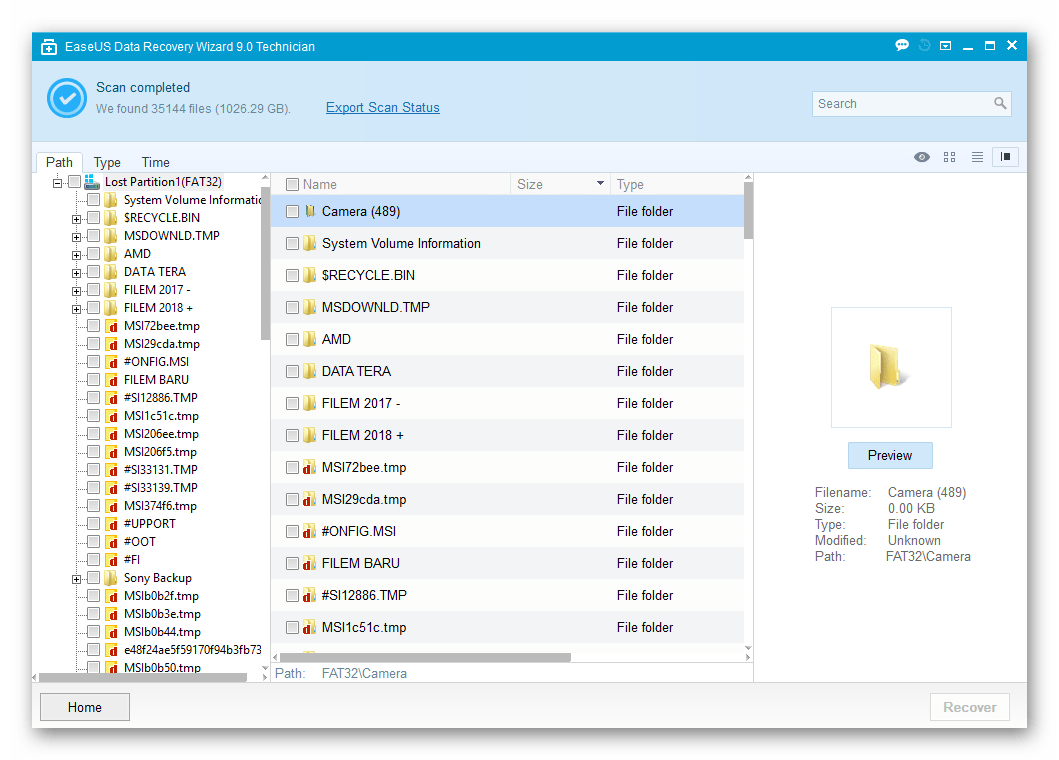Toggle the preview panel view icon

click(x=1005, y=157)
